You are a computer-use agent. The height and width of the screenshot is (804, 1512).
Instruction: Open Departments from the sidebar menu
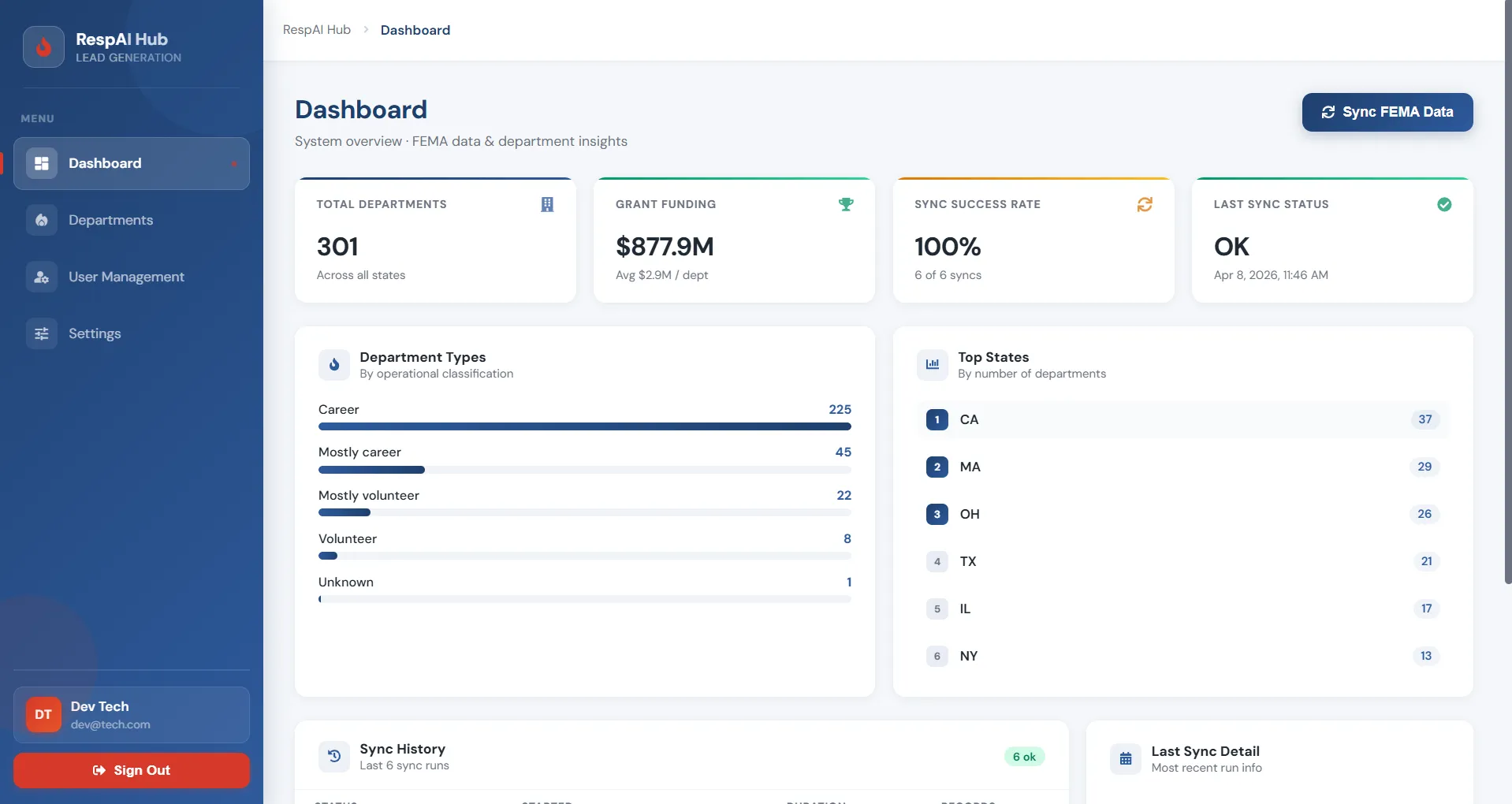(x=132, y=220)
